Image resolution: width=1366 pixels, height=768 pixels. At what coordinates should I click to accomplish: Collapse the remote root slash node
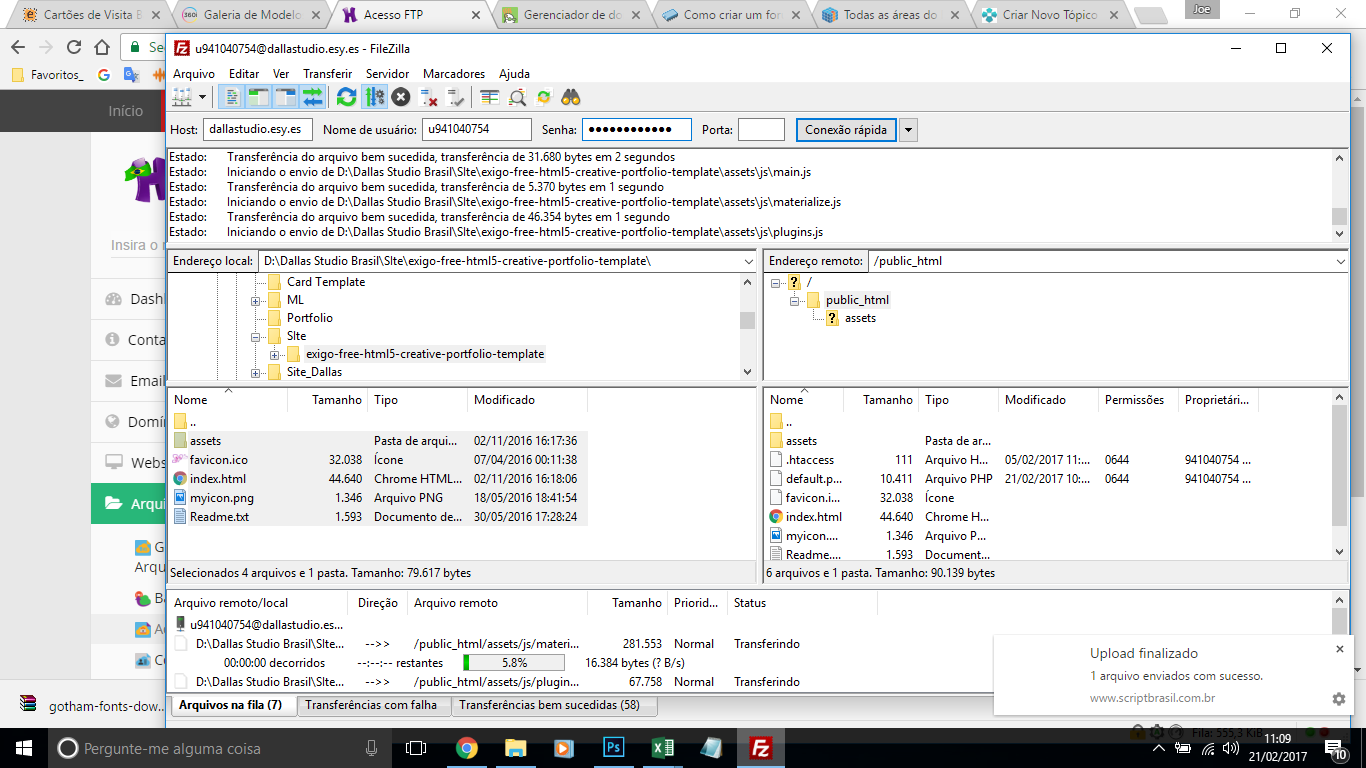click(776, 282)
